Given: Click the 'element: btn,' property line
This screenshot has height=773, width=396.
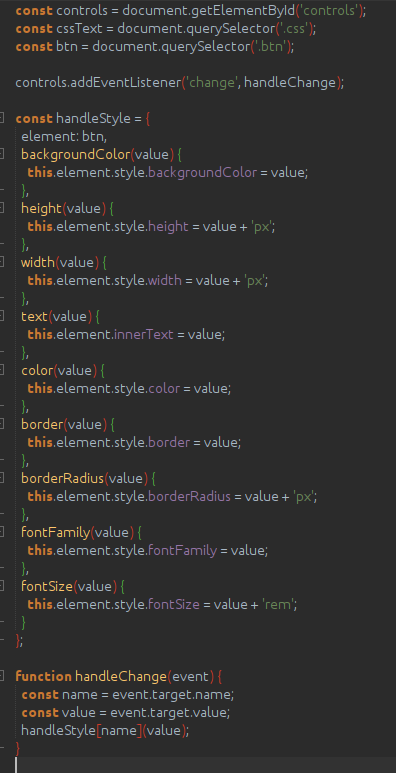Looking at the screenshot, I should pos(64,136).
